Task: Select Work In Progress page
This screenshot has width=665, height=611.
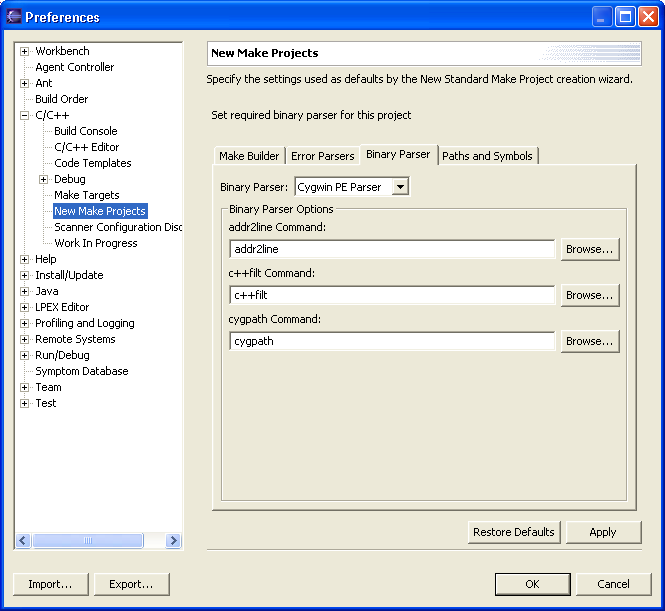Action: 96,243
